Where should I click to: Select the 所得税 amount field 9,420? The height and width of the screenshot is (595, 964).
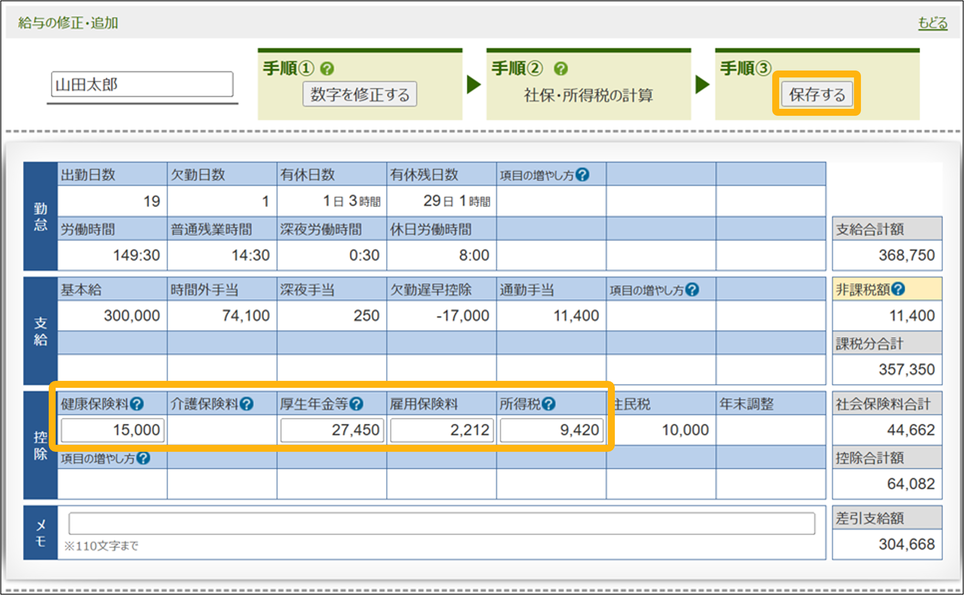point(552,431)
